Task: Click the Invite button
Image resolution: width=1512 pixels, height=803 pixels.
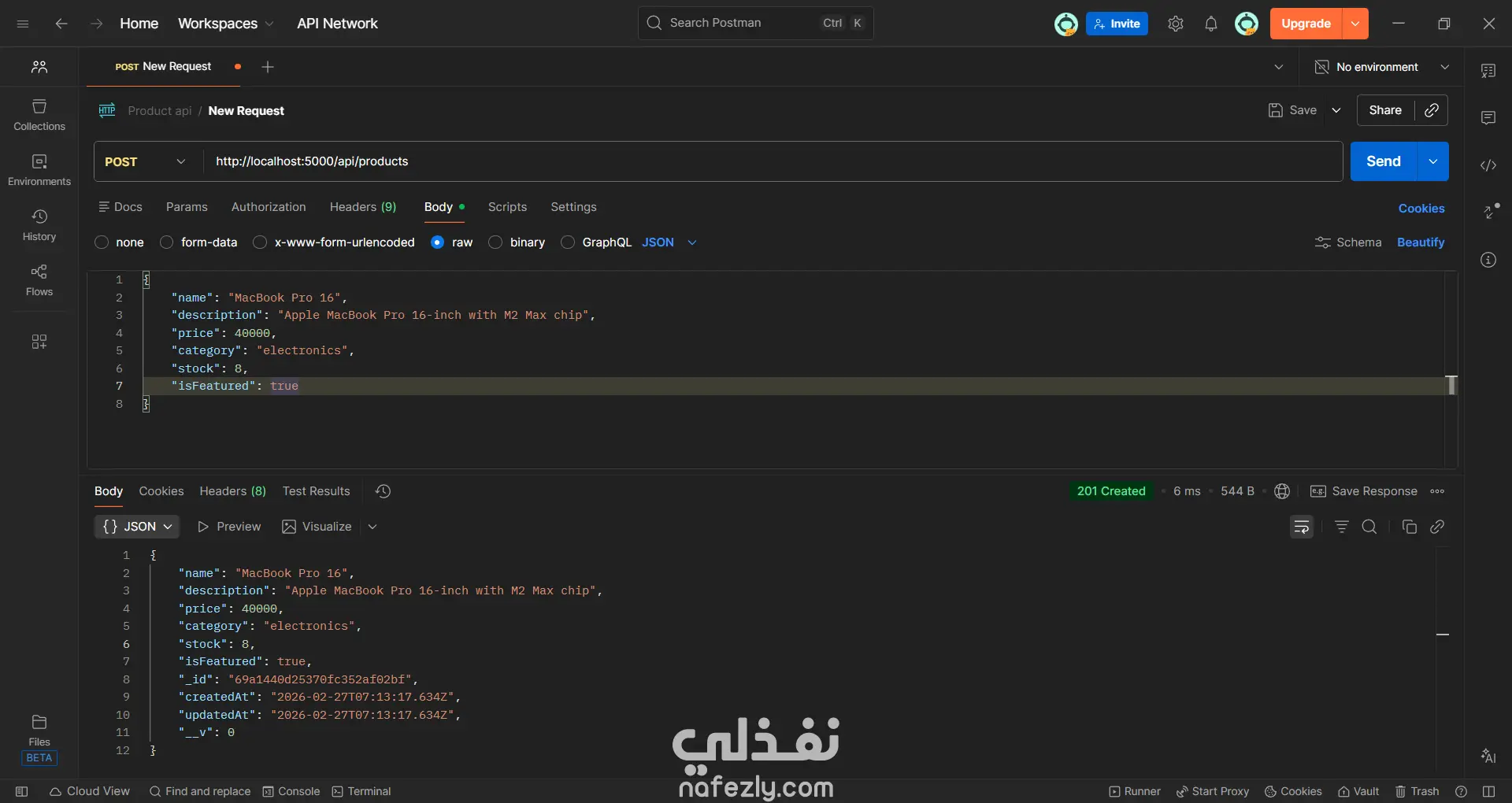Action: (x=1117, y=24)
